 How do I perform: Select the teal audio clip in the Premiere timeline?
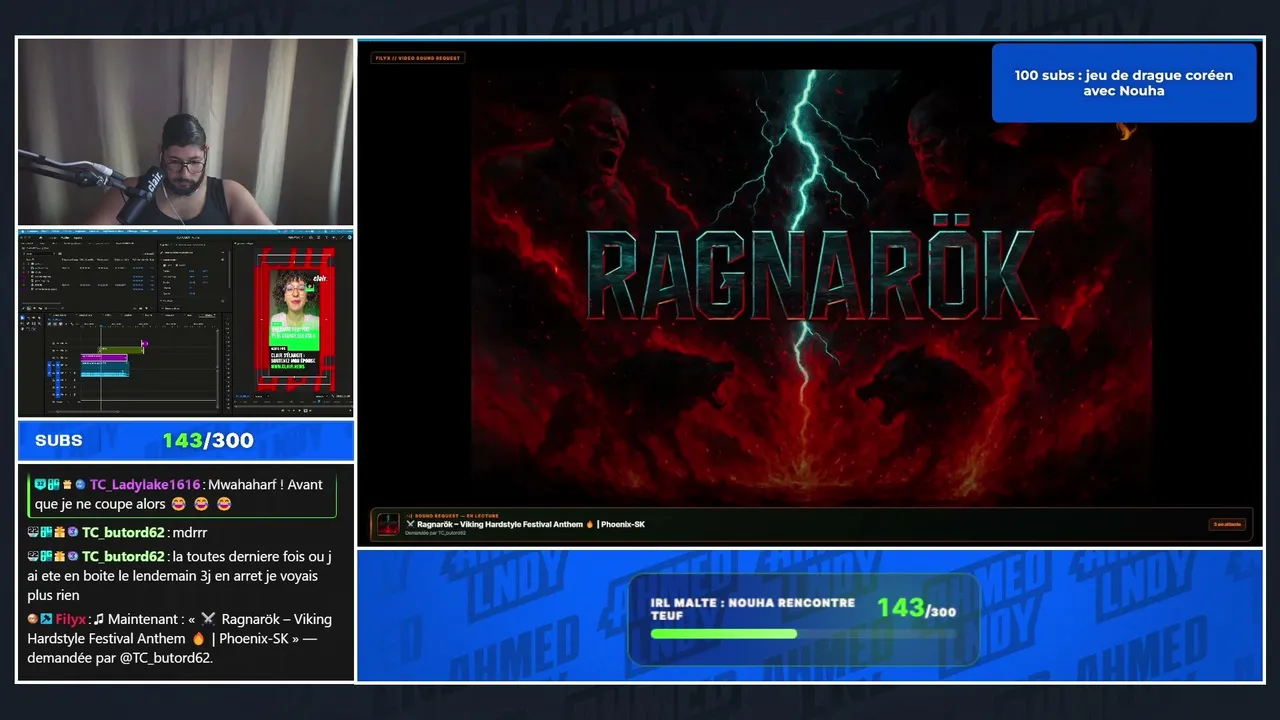tap(105, 367)
